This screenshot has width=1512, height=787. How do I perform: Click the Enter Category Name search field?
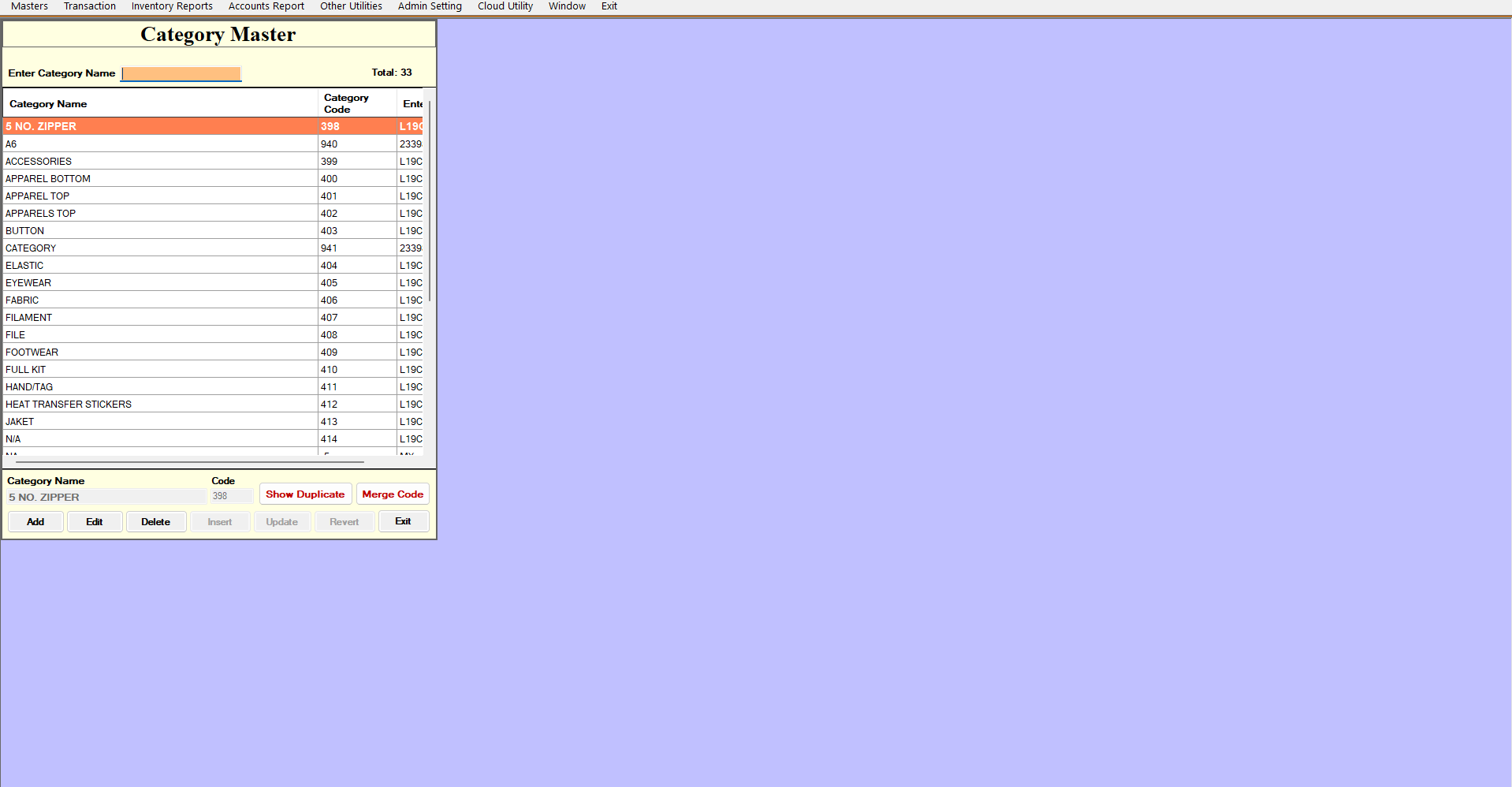coord(181,73)
